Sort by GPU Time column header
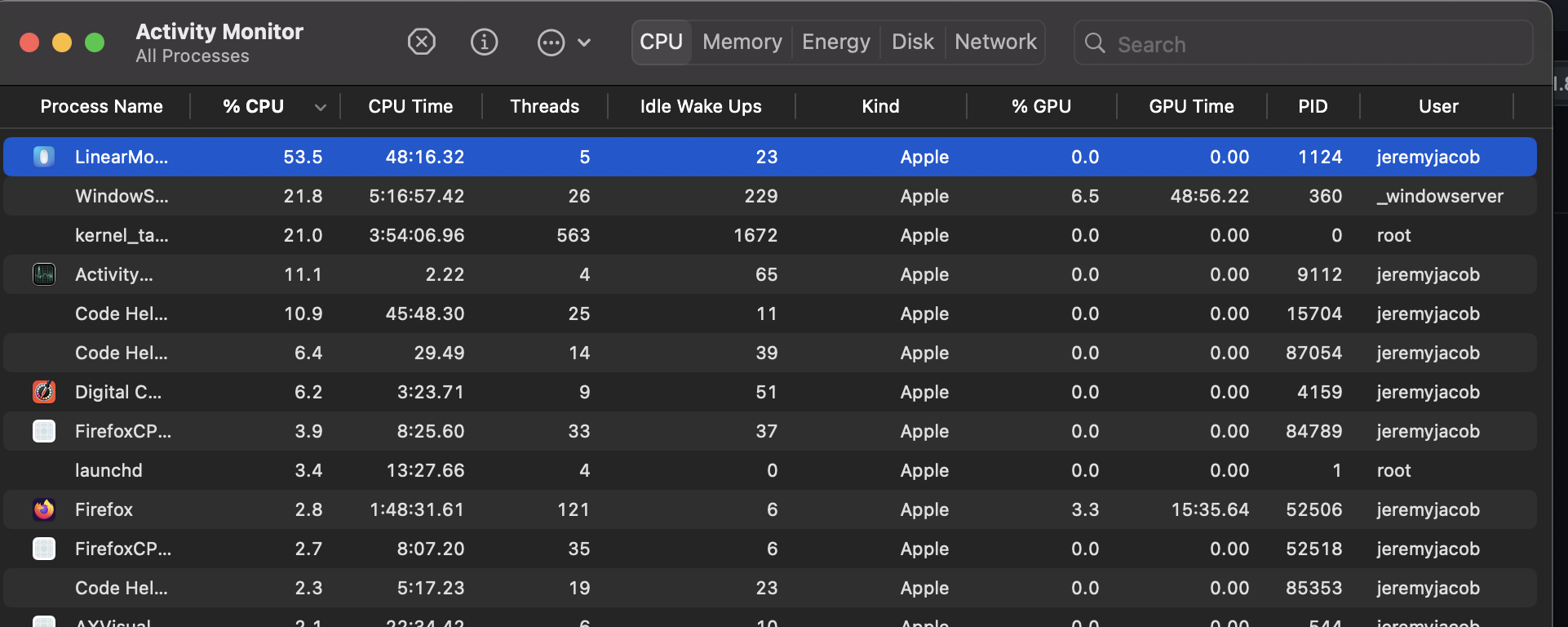The height and width of the screenshot is (627, 1568). (x=1191, y=106)
